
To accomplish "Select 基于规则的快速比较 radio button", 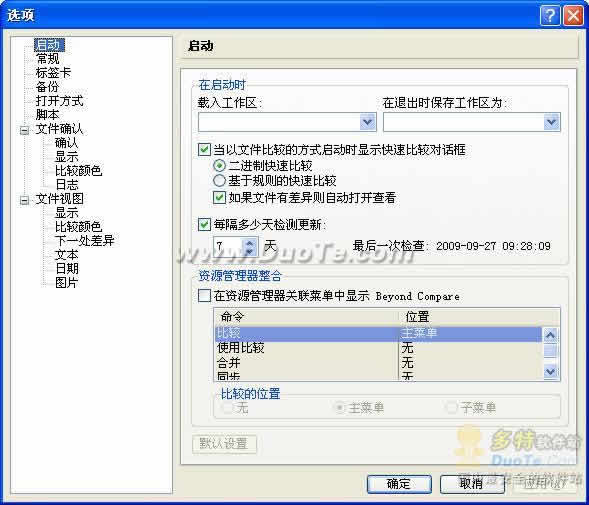I will point(219,181).
